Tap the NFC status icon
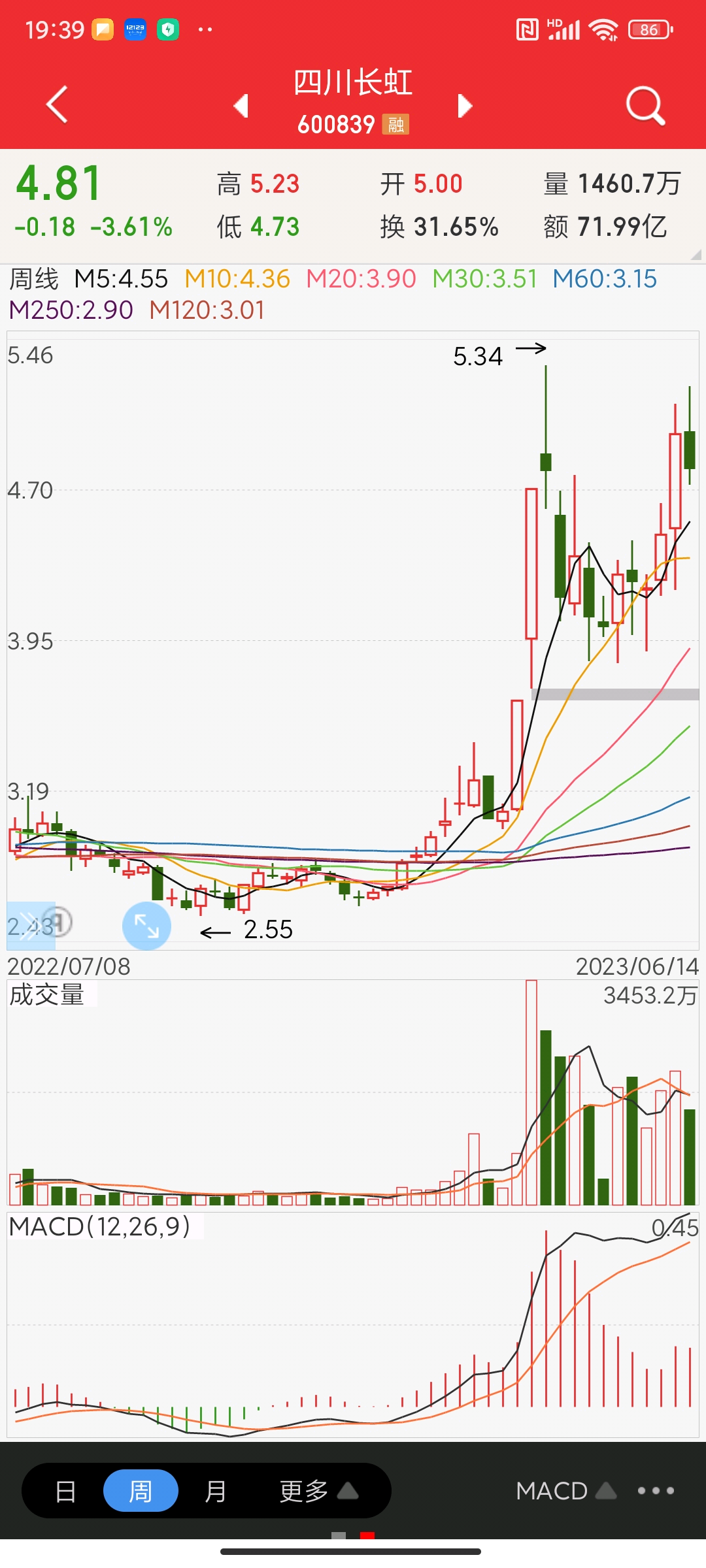Viewport: 706px width, 1568px height. pyautogui.click(x=527, y=29)
